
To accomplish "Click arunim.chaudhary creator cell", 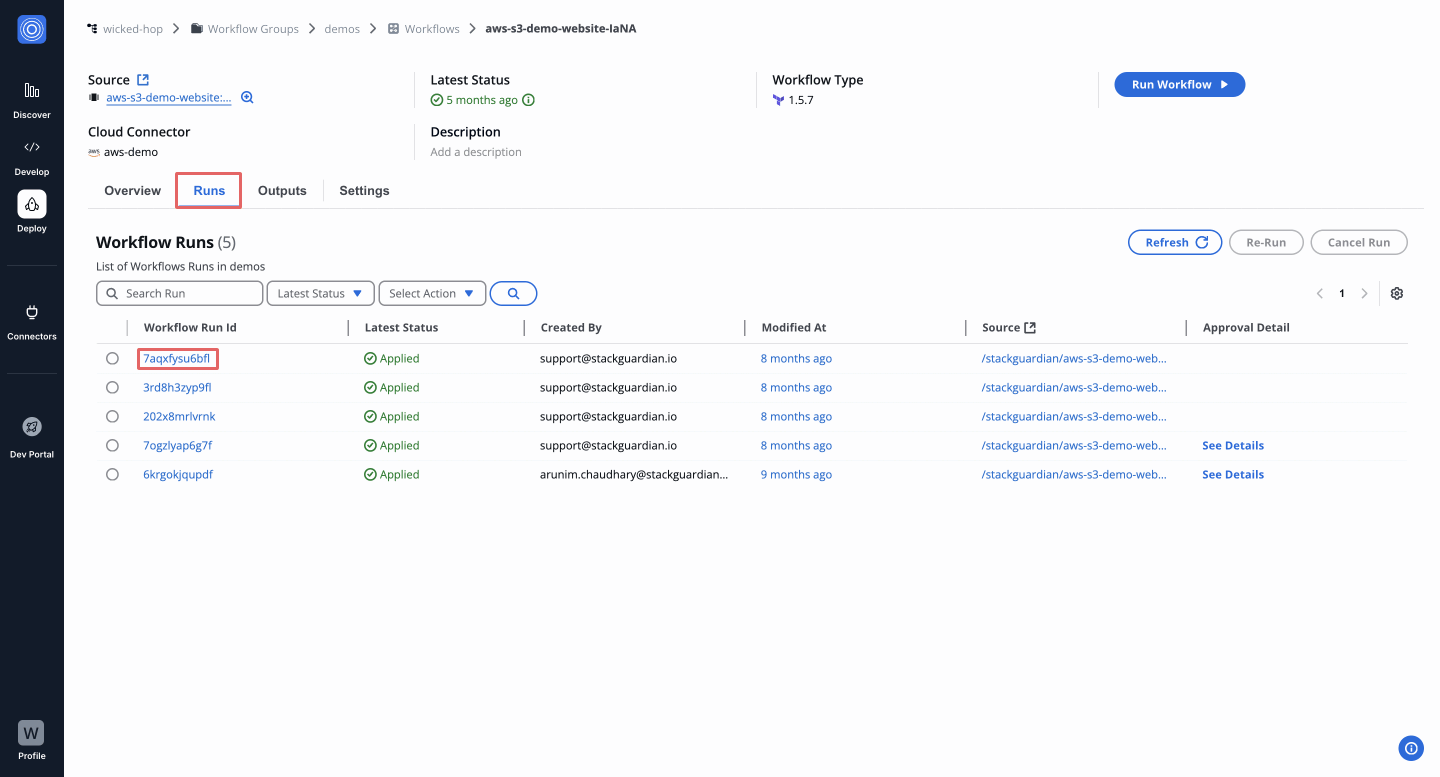I will click(x=634, y=474).
